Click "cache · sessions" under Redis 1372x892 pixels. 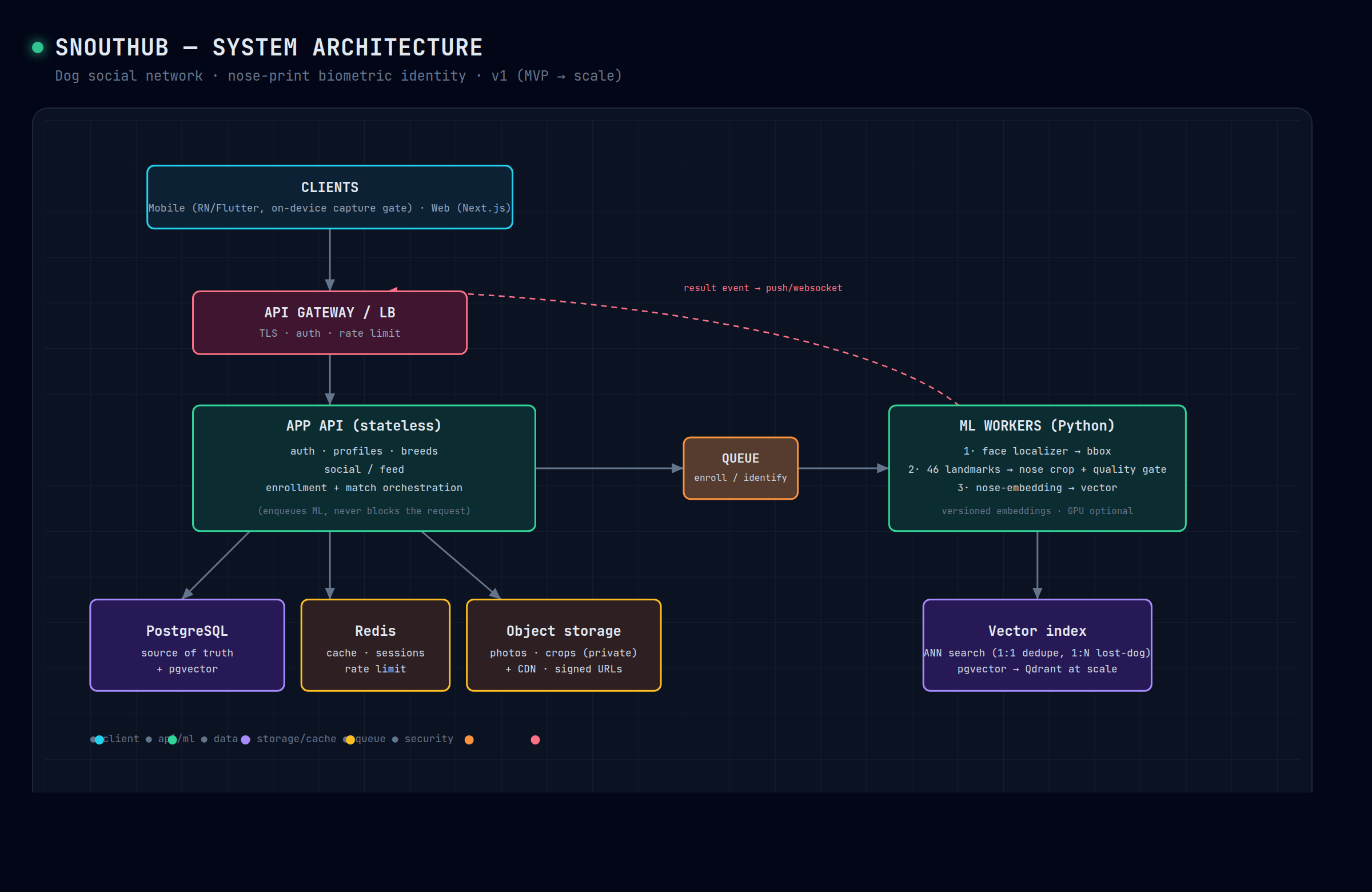pyautogui.click(x=375, y=653)
